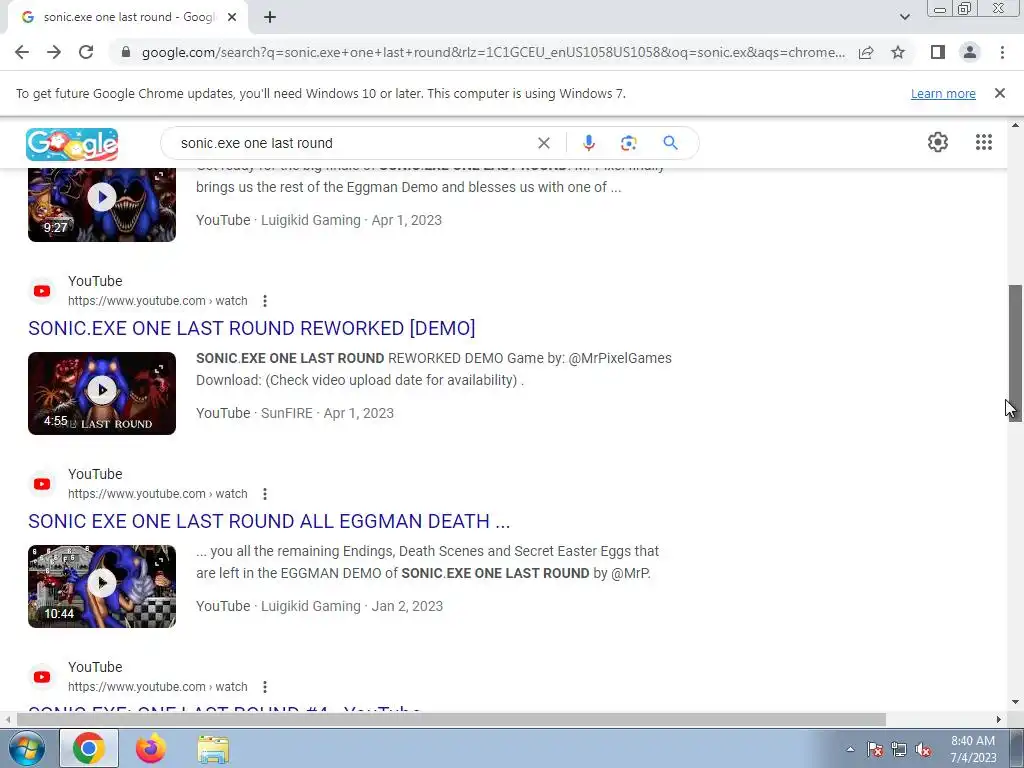Image resolution: width=1024 pixels, height=768 pixels.
Task: Open SONIC.EXE ONE LAST ROUND REWORKED [DEMO] link
Action: pos(251,328)
